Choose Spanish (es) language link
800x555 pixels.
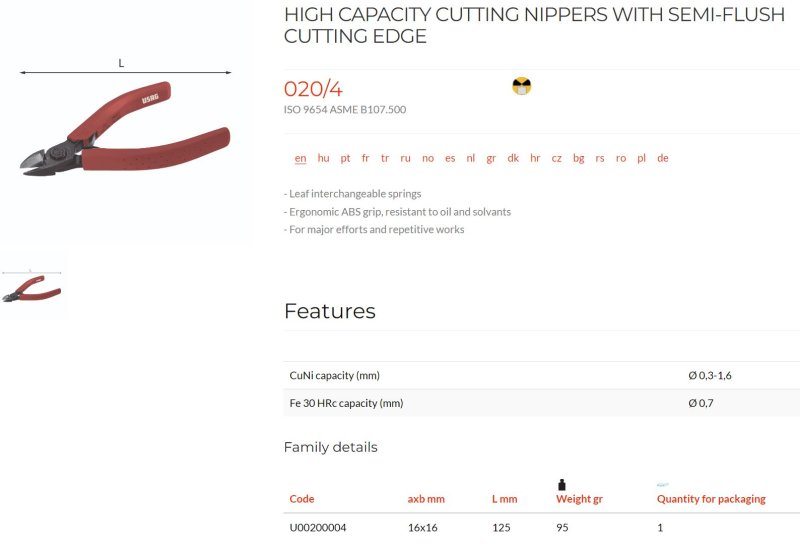tap(450, 158)
